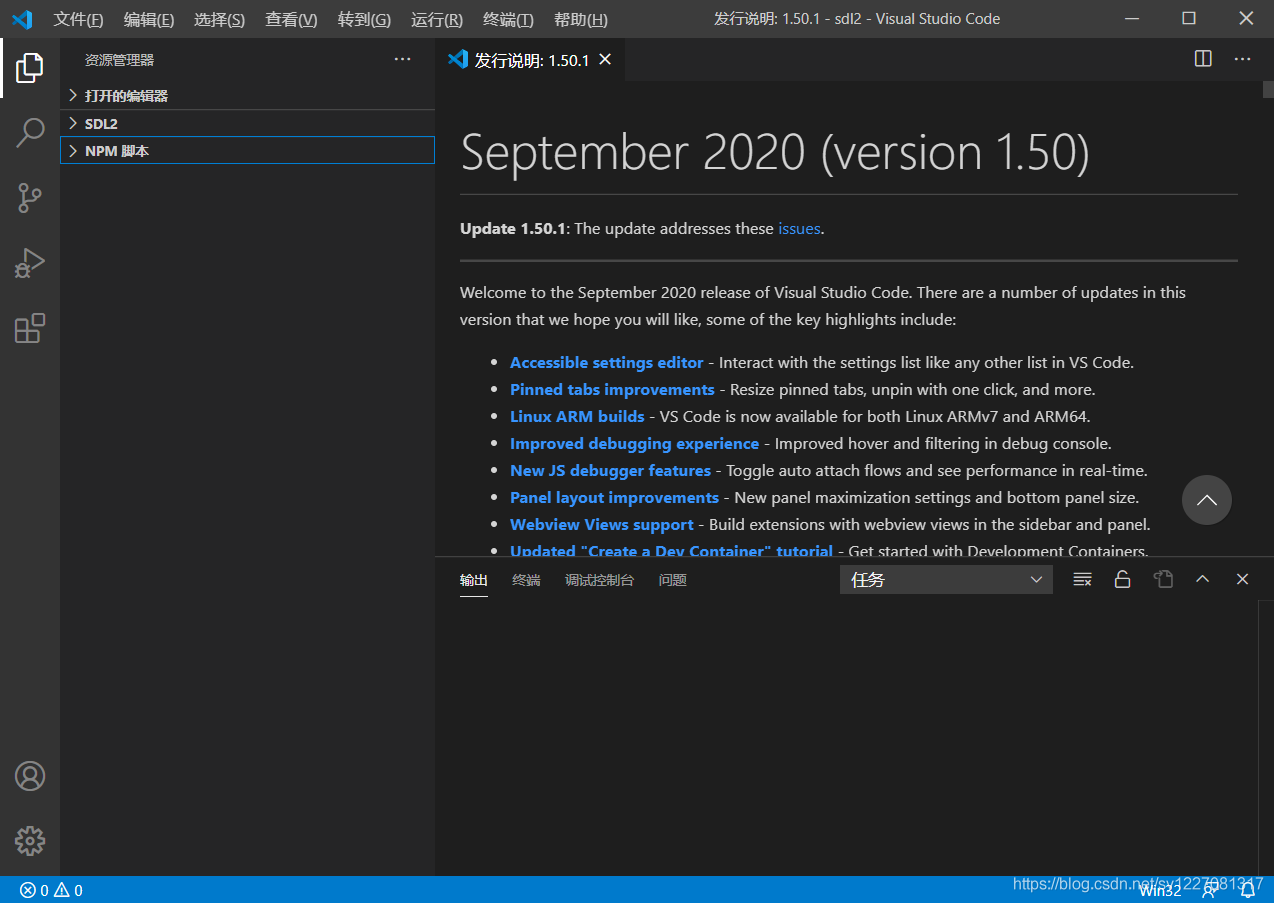Switch to the 终端 panel tab
1274x903 pixels.
click(x=526, y=580)
